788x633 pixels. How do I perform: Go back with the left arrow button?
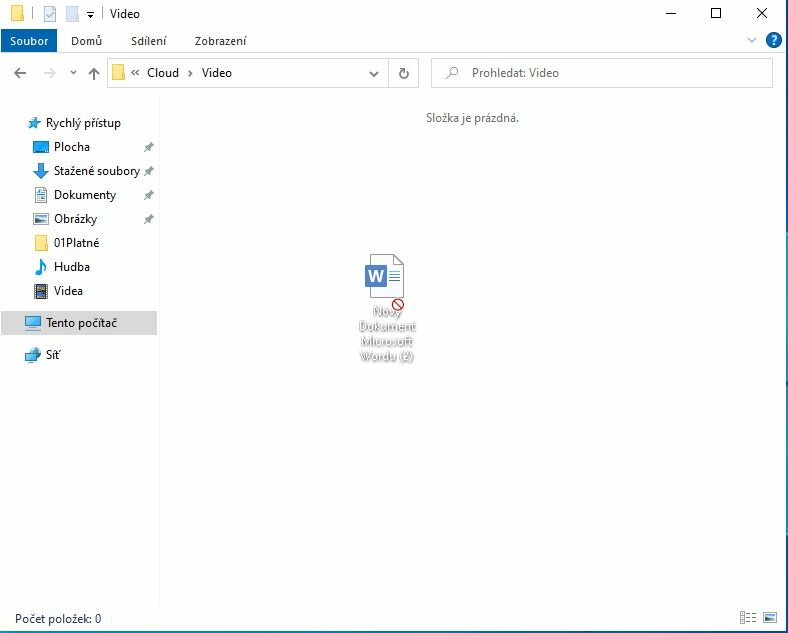20,73
